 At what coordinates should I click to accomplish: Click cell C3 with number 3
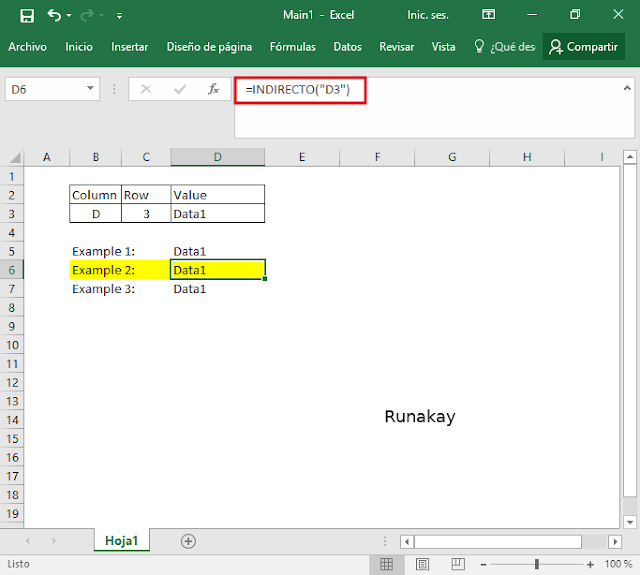[146, 214]
